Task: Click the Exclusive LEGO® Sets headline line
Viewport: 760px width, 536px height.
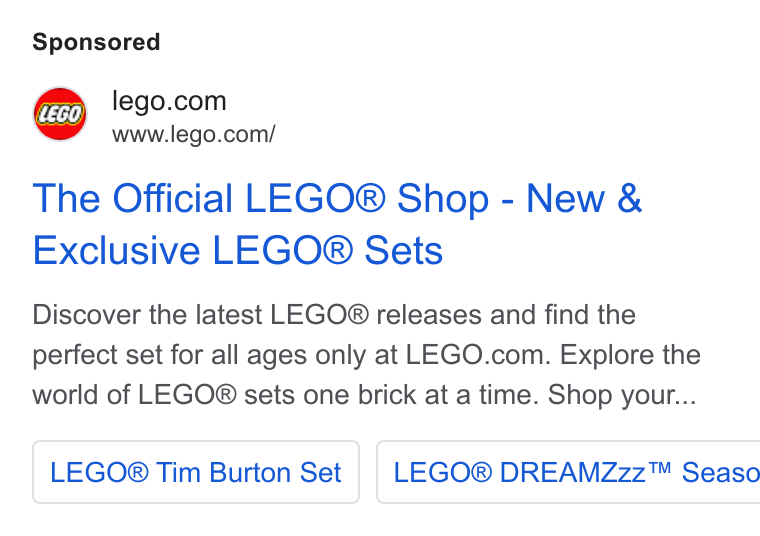Action: coord(238,251)
